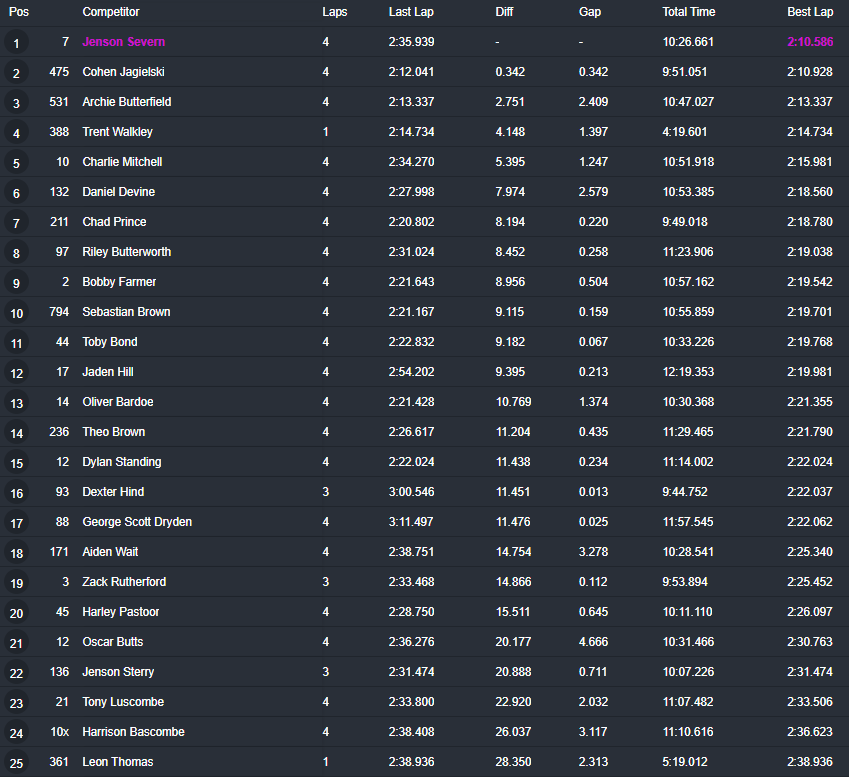Click the position 13 circle badge
This screenshot has width=849, height=777.
click(16, 403)
